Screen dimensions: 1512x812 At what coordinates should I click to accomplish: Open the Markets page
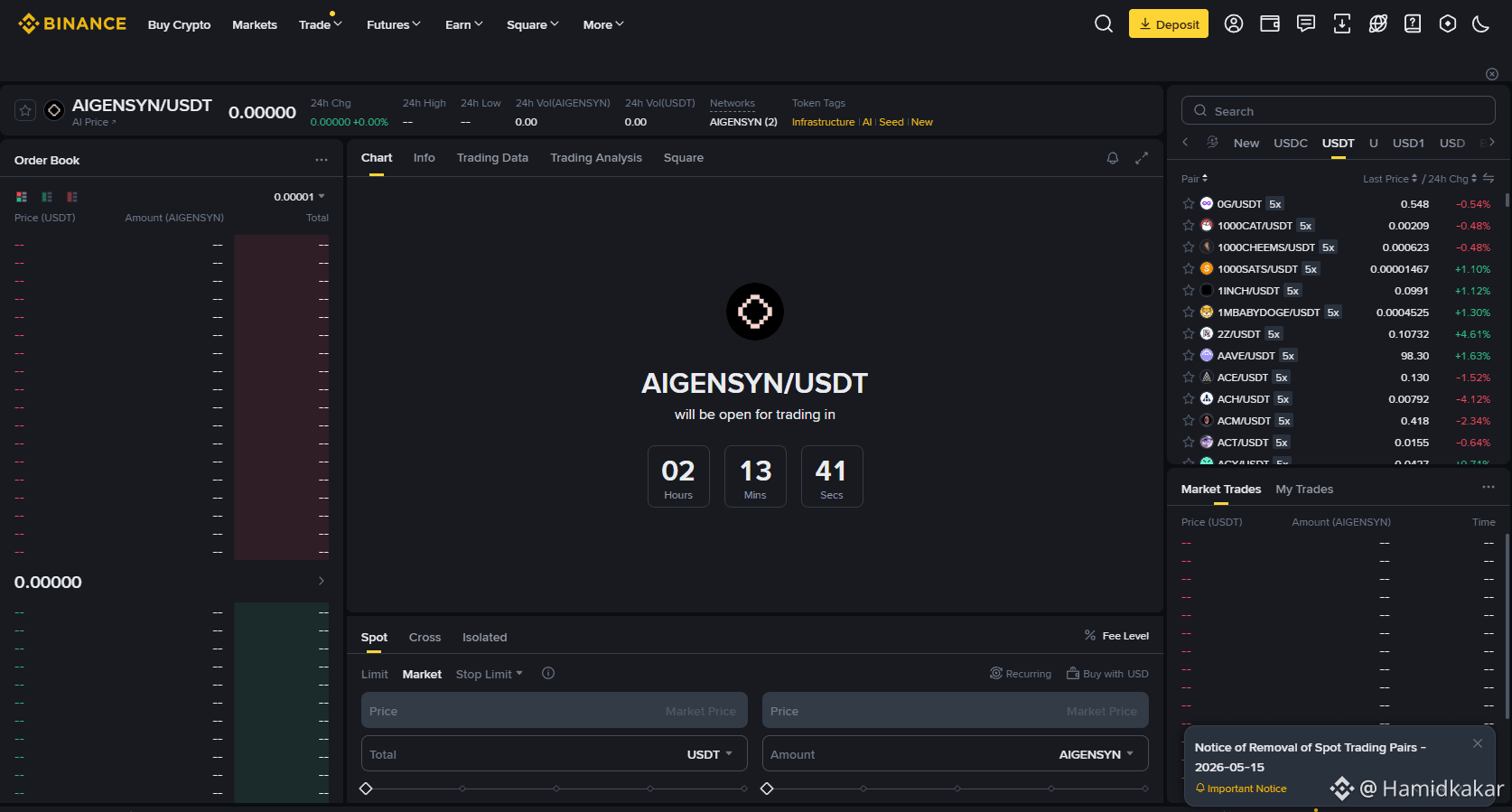click(x=255, y=24)
